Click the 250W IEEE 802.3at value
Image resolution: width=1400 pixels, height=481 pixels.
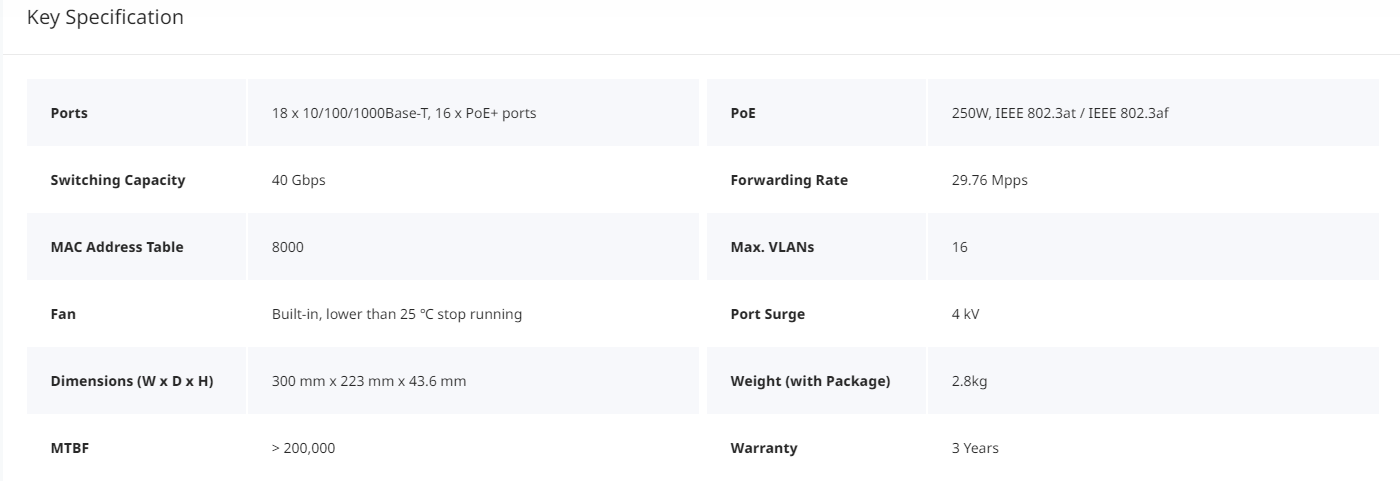point(1060,113)
